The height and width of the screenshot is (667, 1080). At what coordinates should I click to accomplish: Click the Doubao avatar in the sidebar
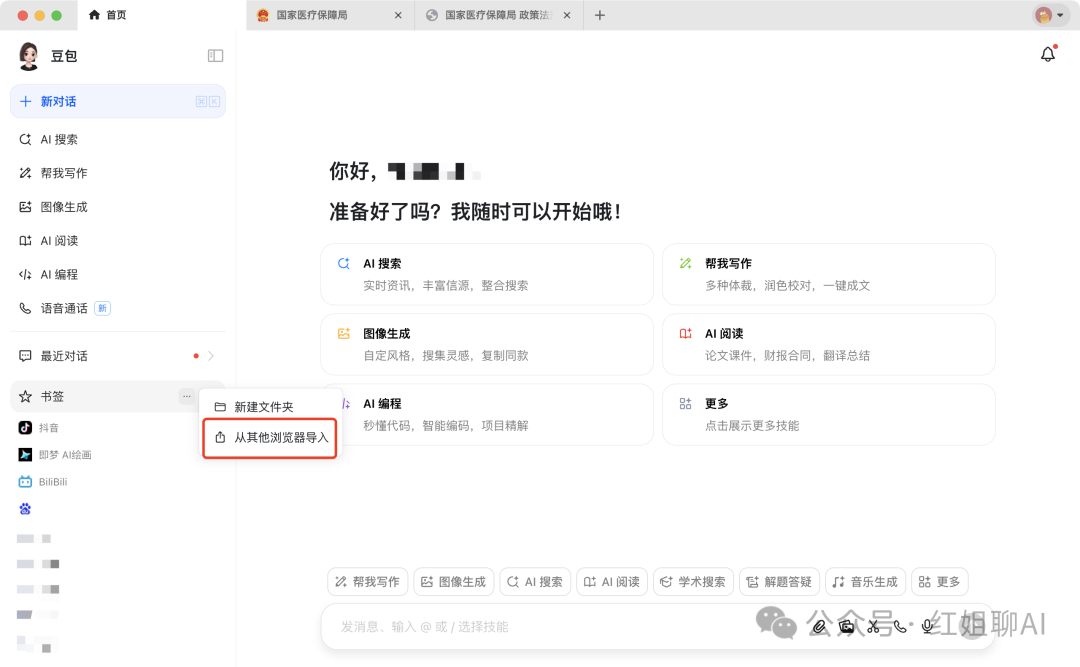[28, 56]
